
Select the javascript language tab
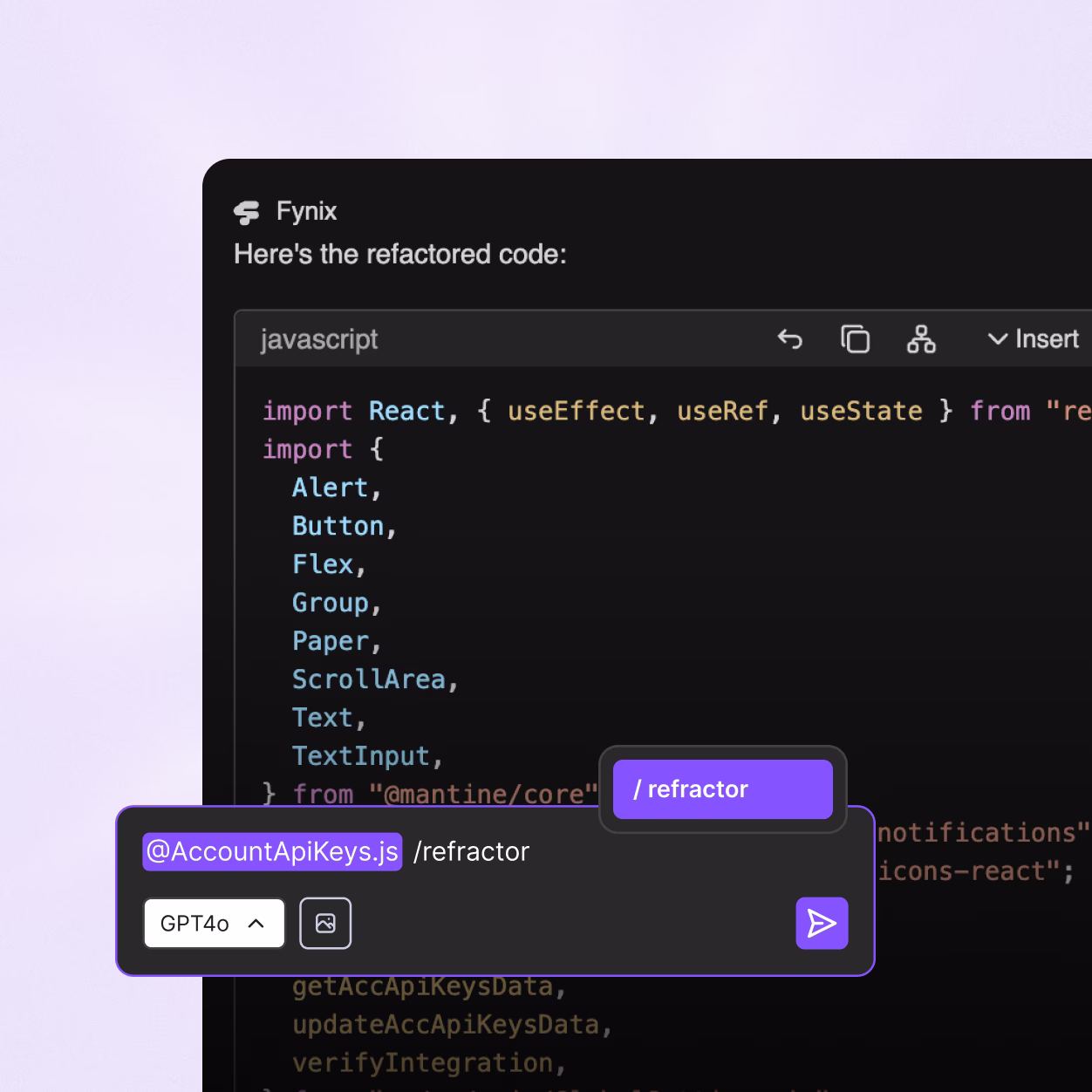pyautogui.click(x=319, y=339)
